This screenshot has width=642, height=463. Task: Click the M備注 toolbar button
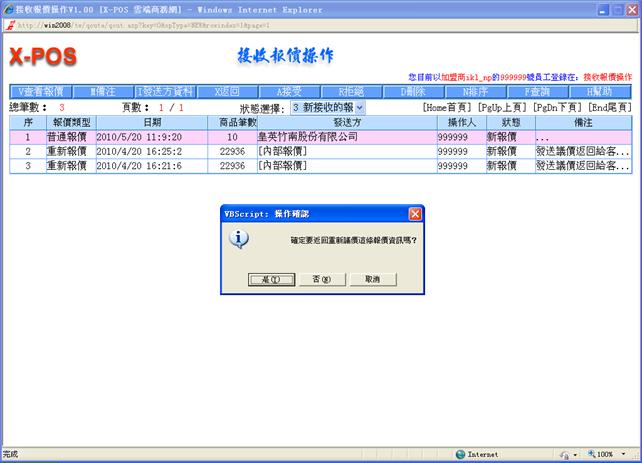pos(103,92)
